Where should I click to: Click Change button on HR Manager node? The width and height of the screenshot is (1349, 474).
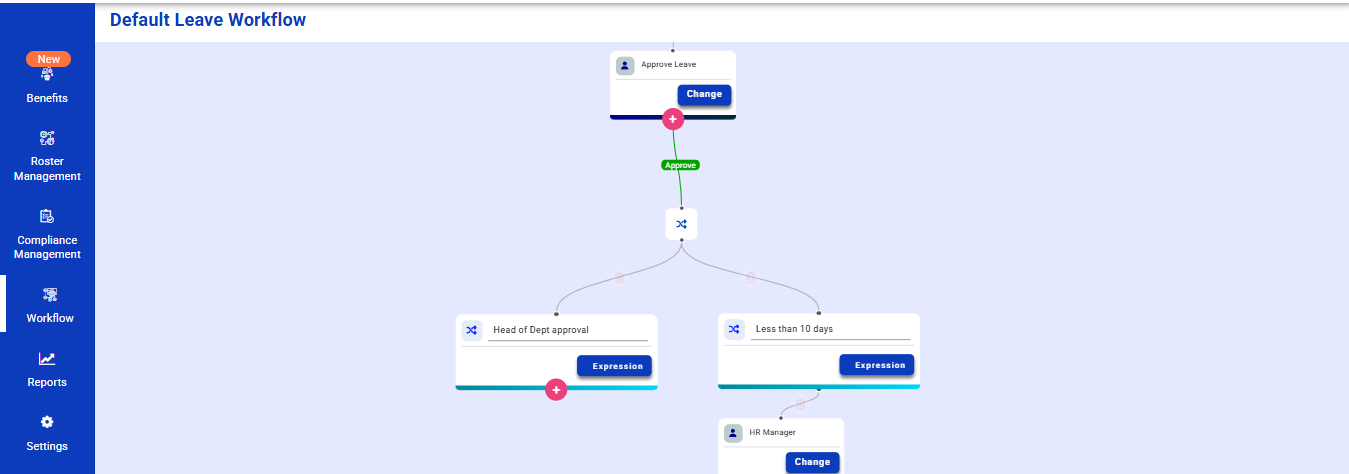(812, 462)
